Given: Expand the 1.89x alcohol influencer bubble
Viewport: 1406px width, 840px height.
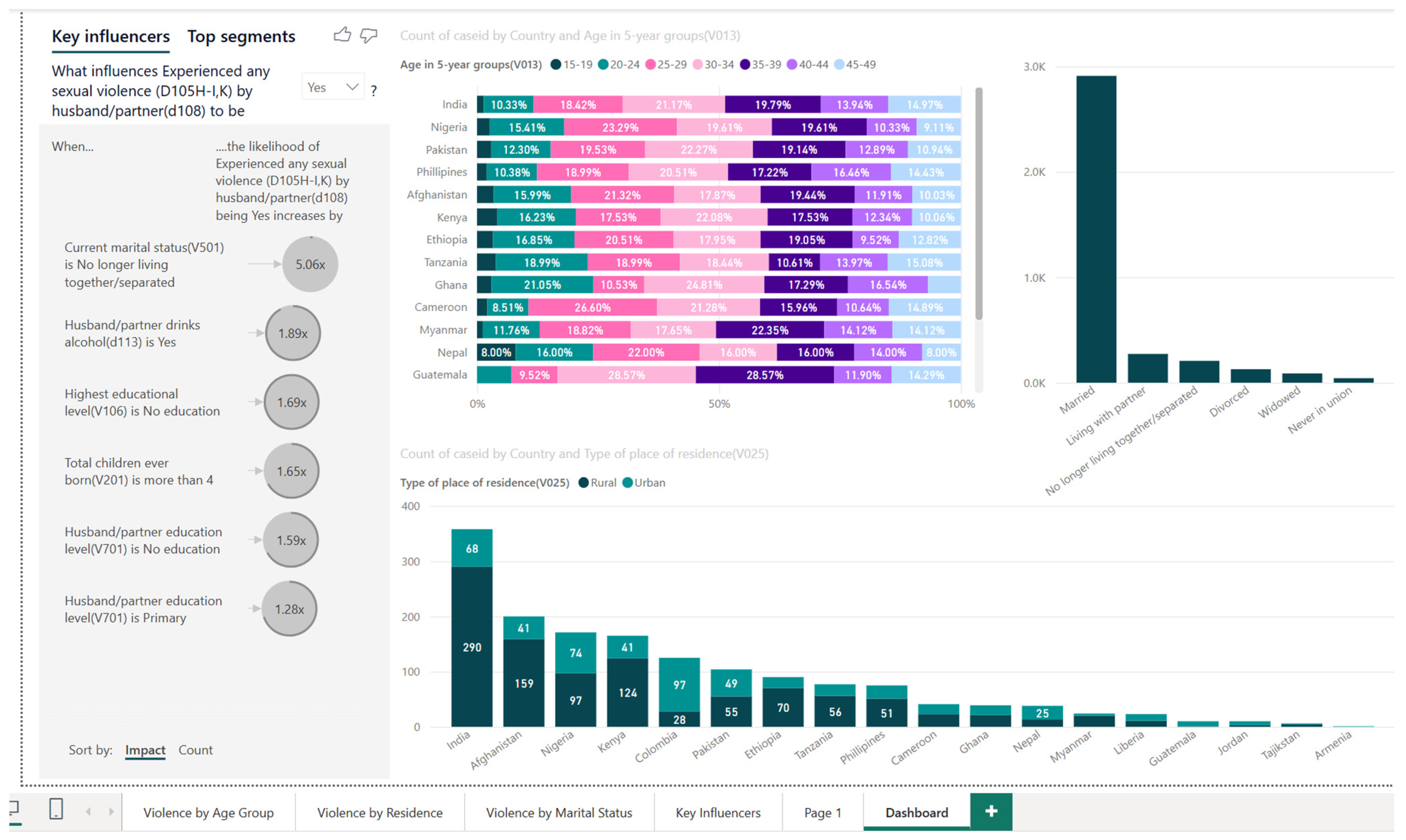Looking at the screenshot, I should (x=293, y=333).
